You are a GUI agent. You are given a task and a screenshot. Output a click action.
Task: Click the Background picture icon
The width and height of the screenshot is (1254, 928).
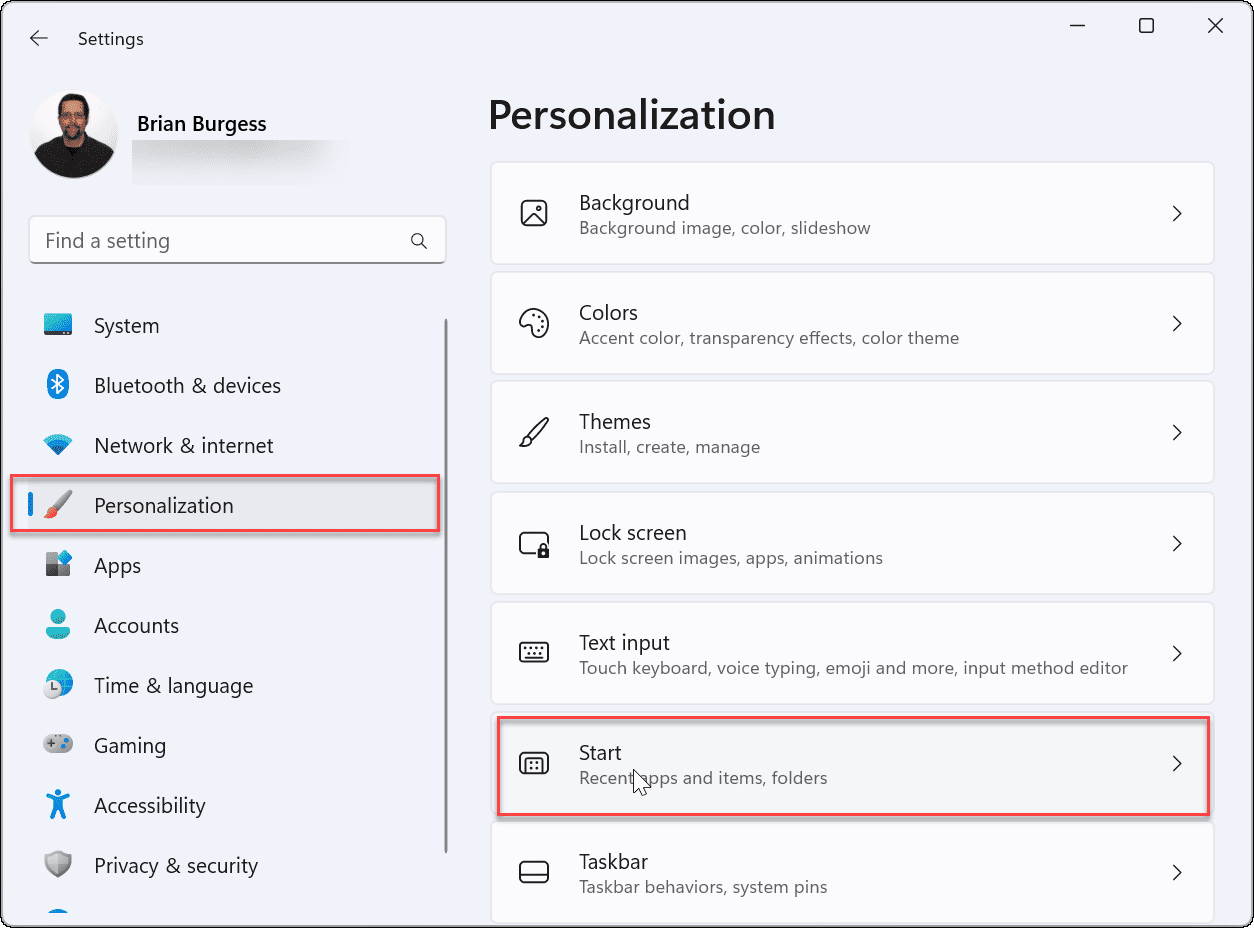(x=534, y=213)
